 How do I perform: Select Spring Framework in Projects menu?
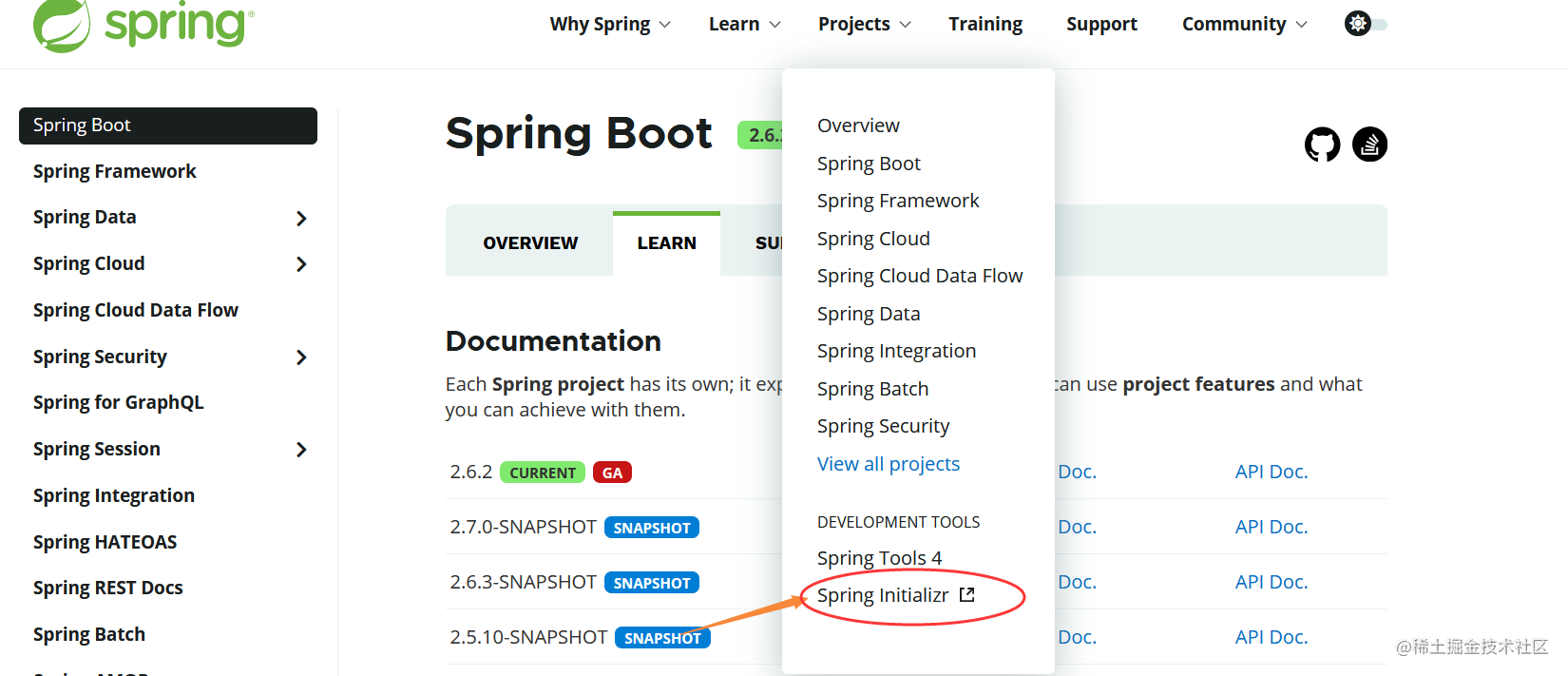point(898,201)
